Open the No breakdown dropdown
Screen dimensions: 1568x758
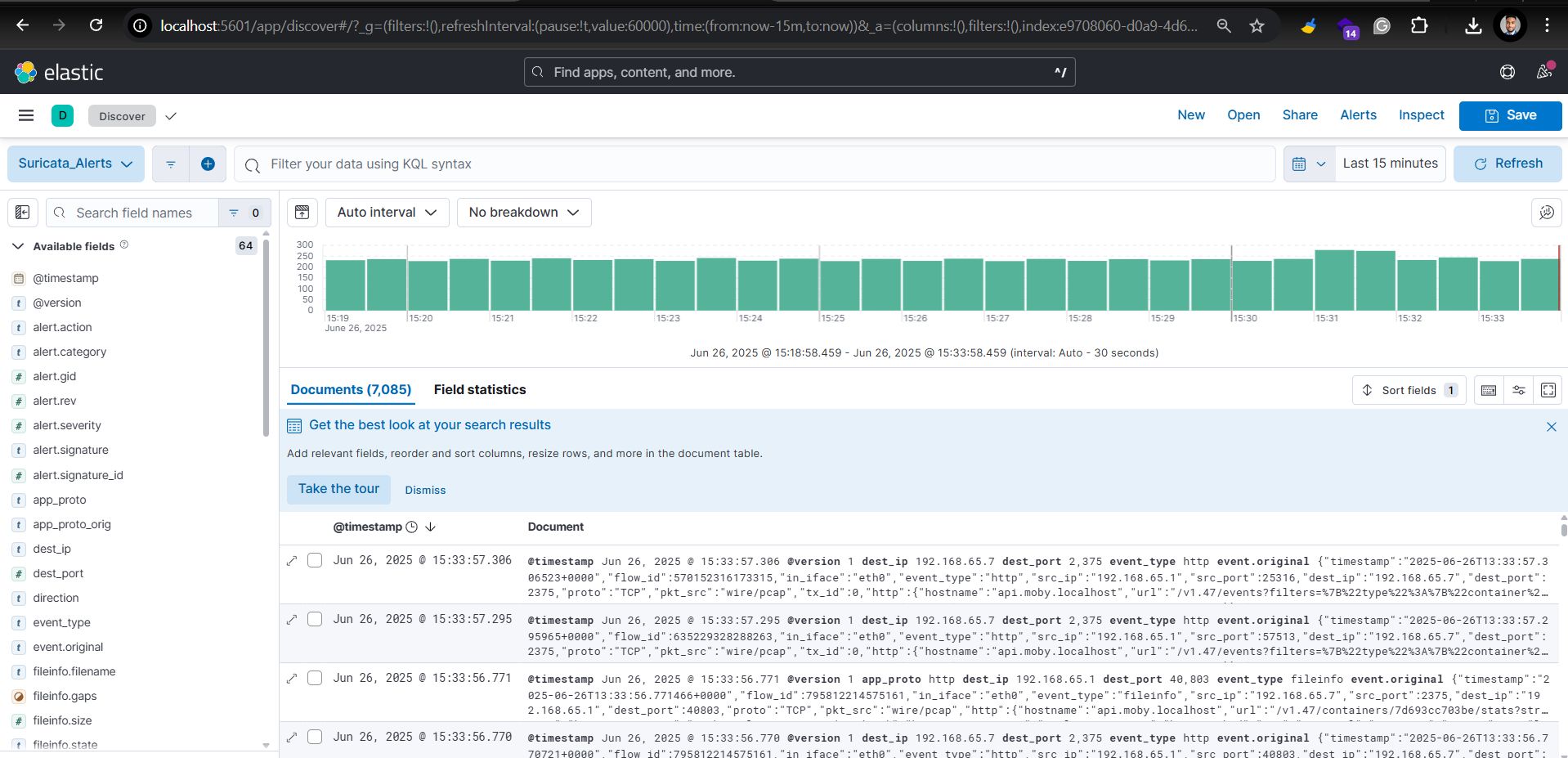(524, 213)
